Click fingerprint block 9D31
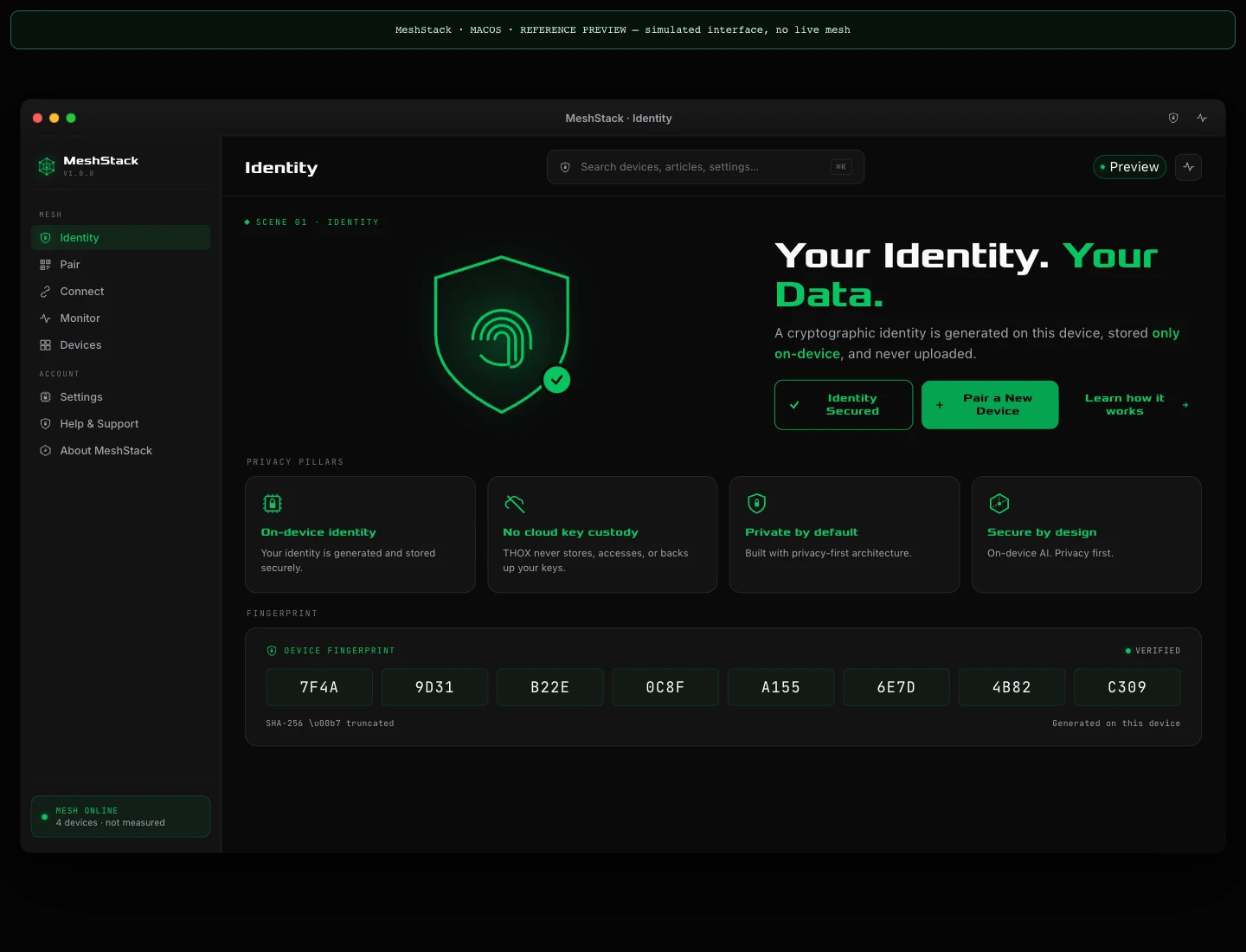1246x952 pixels. (434, 687)
